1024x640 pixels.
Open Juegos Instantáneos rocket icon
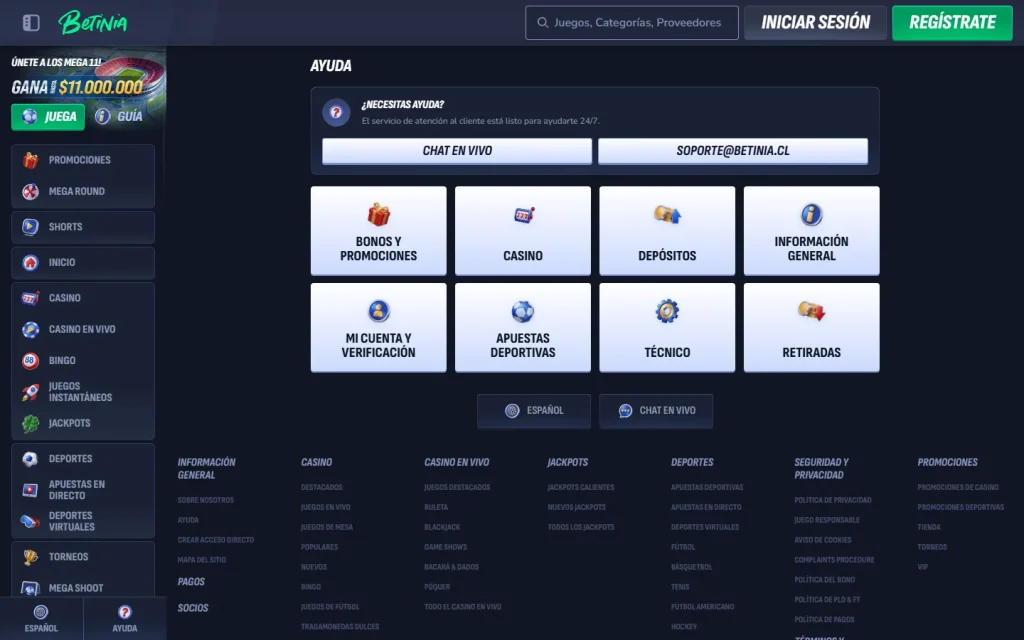[30, 392]
